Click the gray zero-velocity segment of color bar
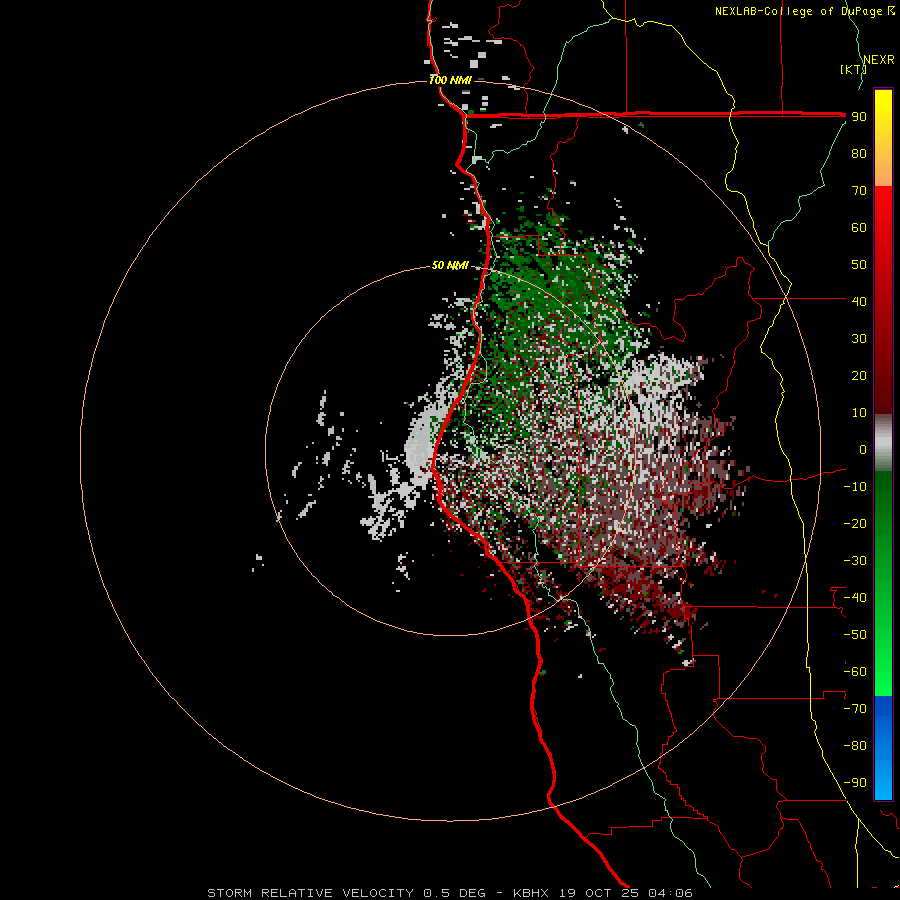 click(883, 443)
